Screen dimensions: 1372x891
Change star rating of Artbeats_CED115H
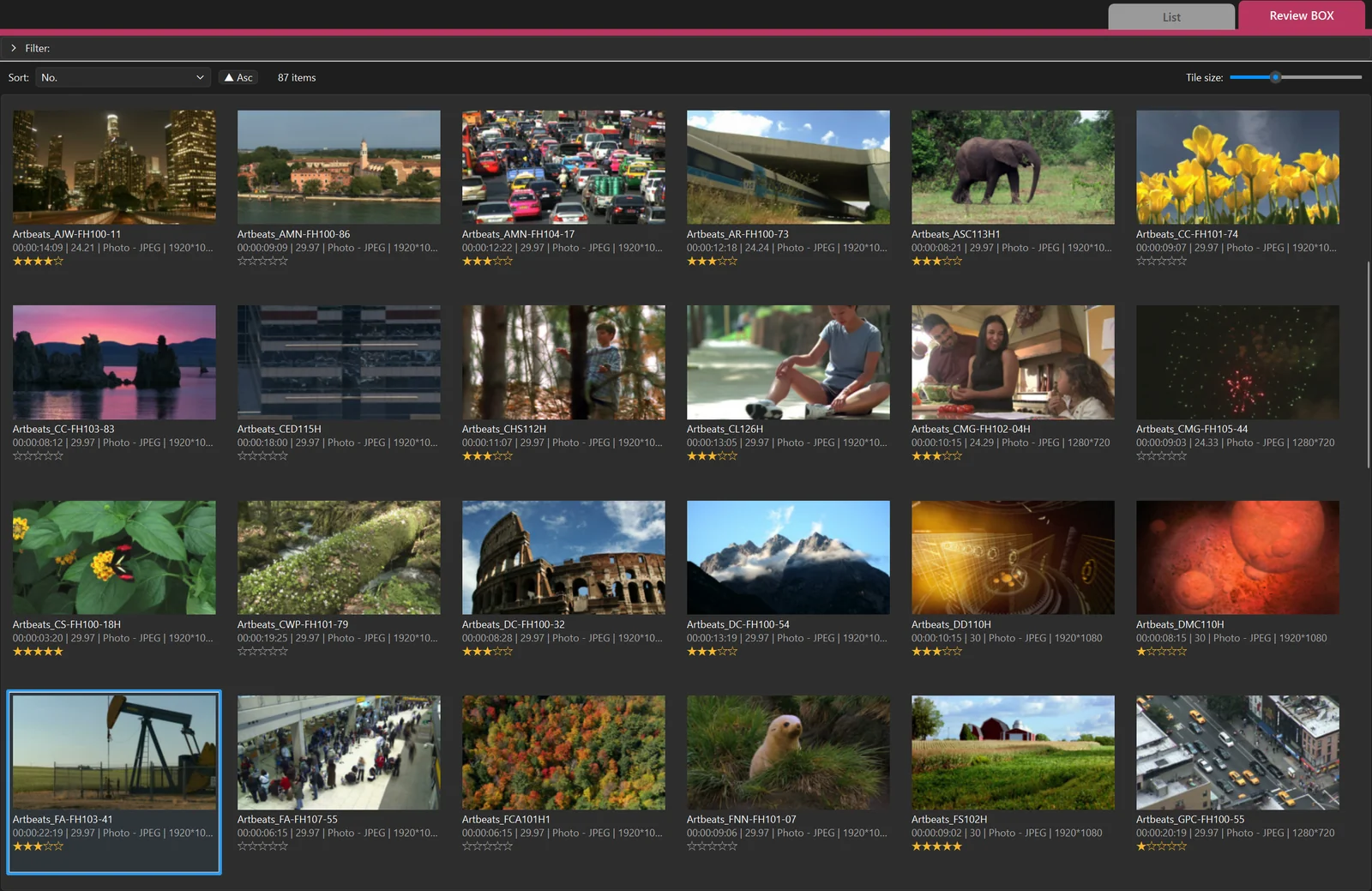pos(262,456)
